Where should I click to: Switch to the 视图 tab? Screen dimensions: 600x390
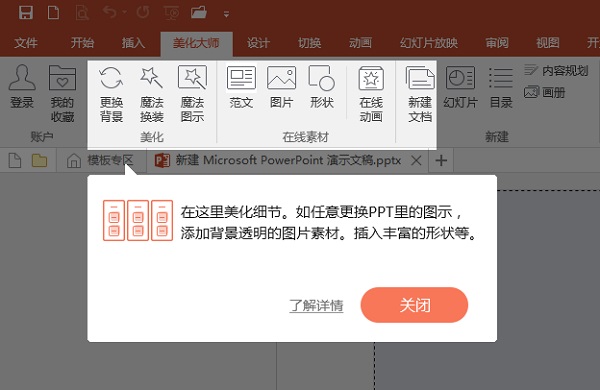click(x=548, y=43)
